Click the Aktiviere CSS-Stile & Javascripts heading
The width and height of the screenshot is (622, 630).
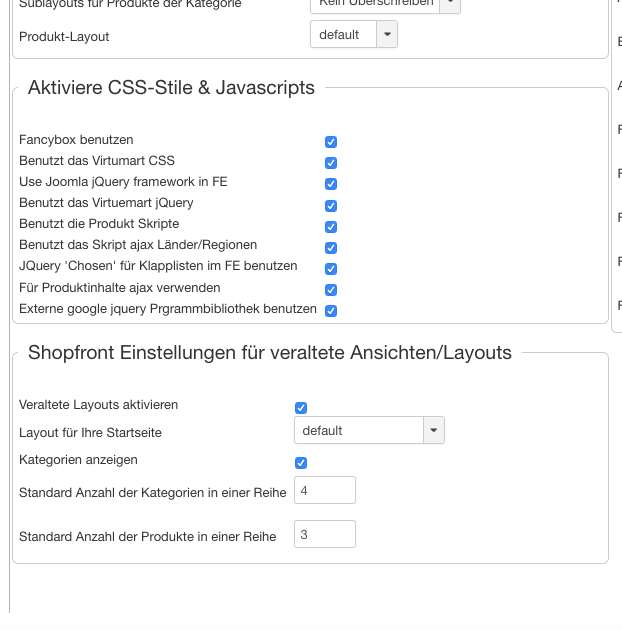(171, 88)
